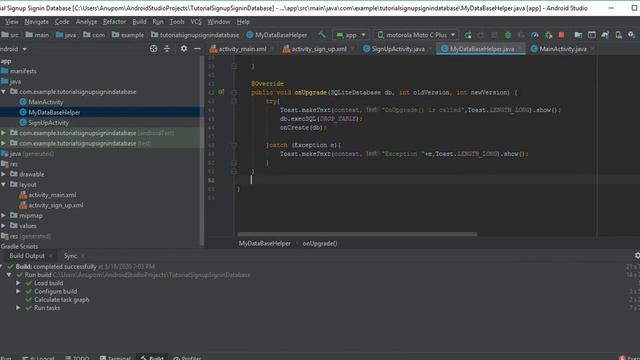Open the TODO tool window button
Screen dimensions: 640x360
click(x=78, y=358)
